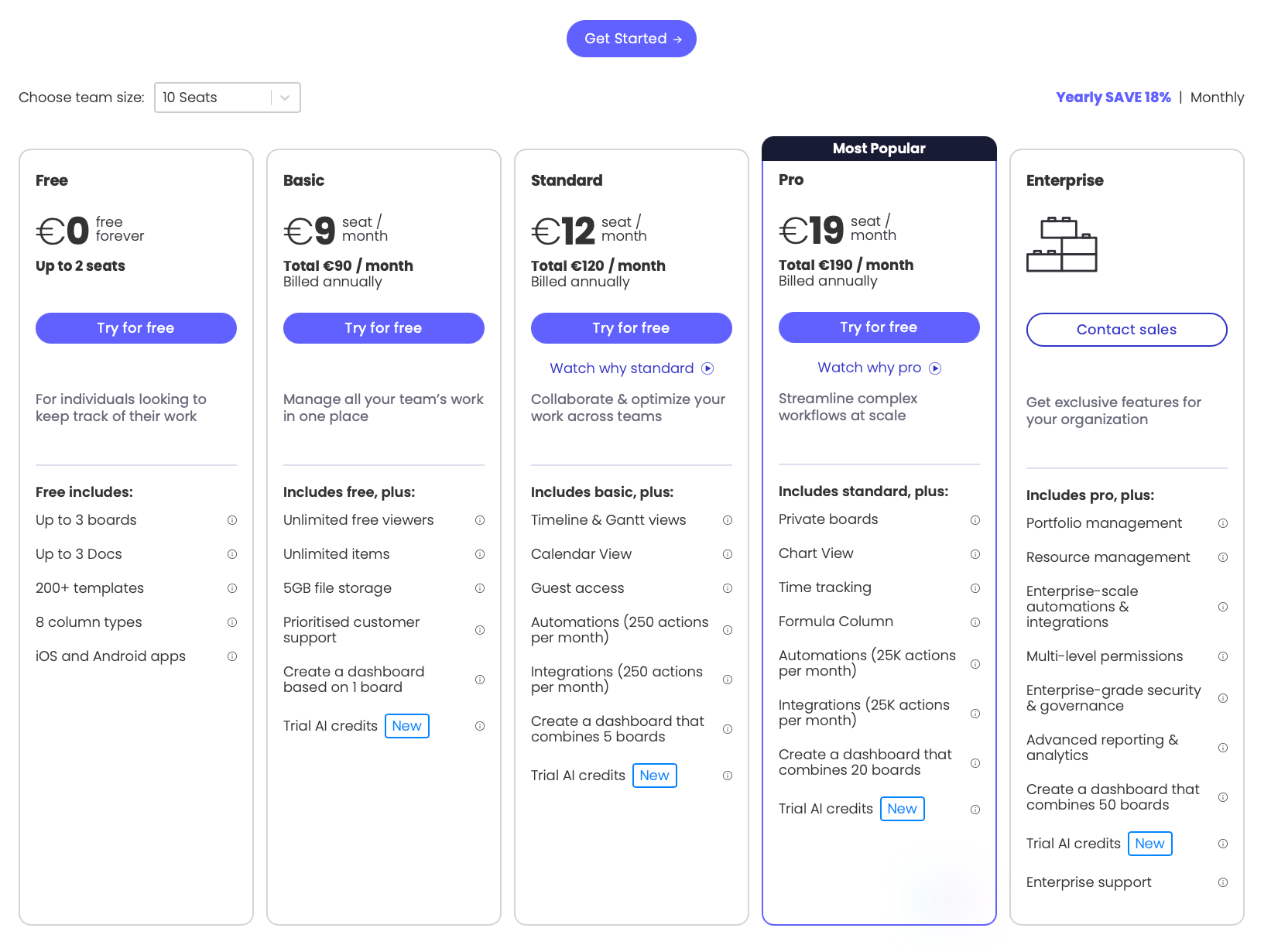Screen dimensions: 1271x952
Task: Click the New badge next to Basic Trial AI credits
Action: tap(406, 725)
